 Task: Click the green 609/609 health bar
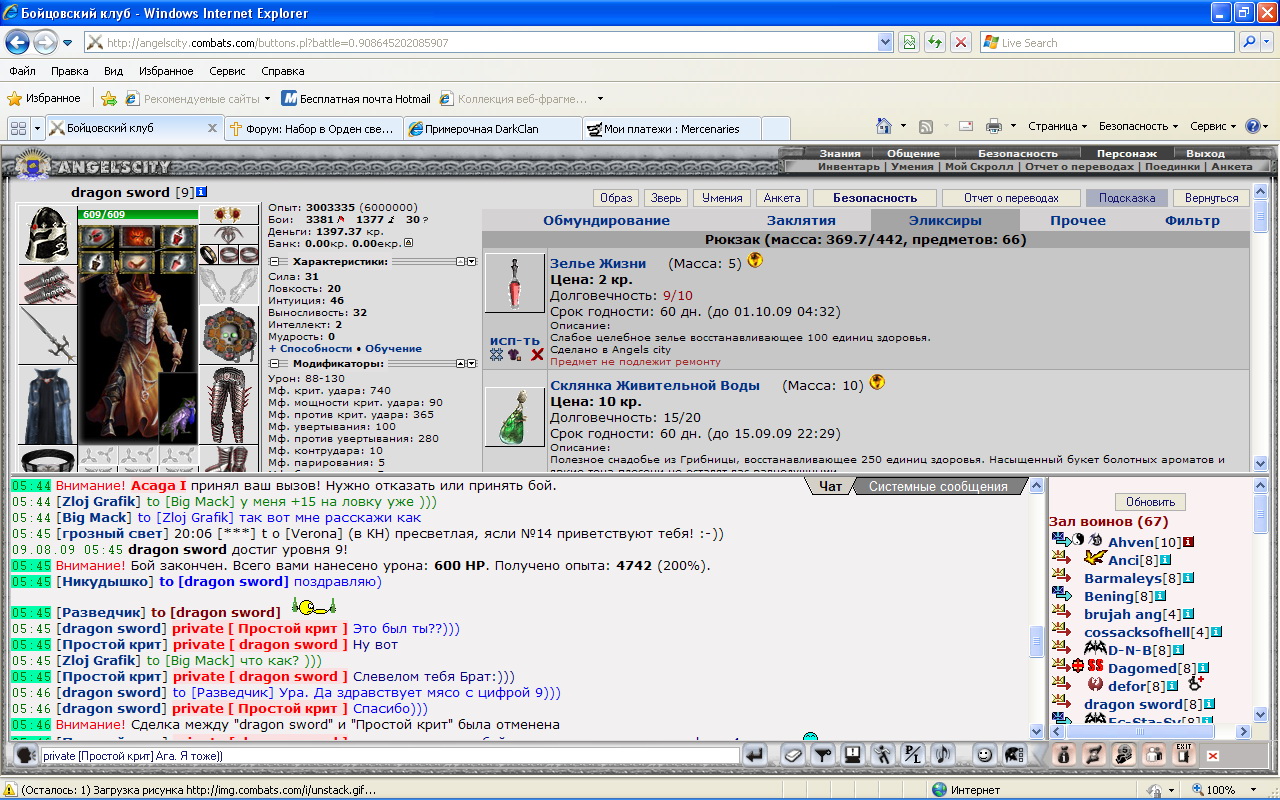[x=139, y=215]
